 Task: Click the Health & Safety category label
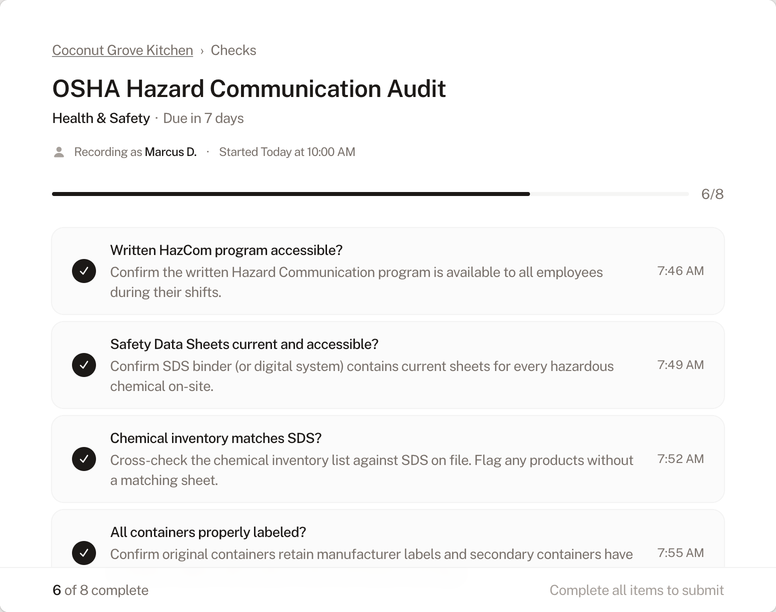tap(101, 118)
